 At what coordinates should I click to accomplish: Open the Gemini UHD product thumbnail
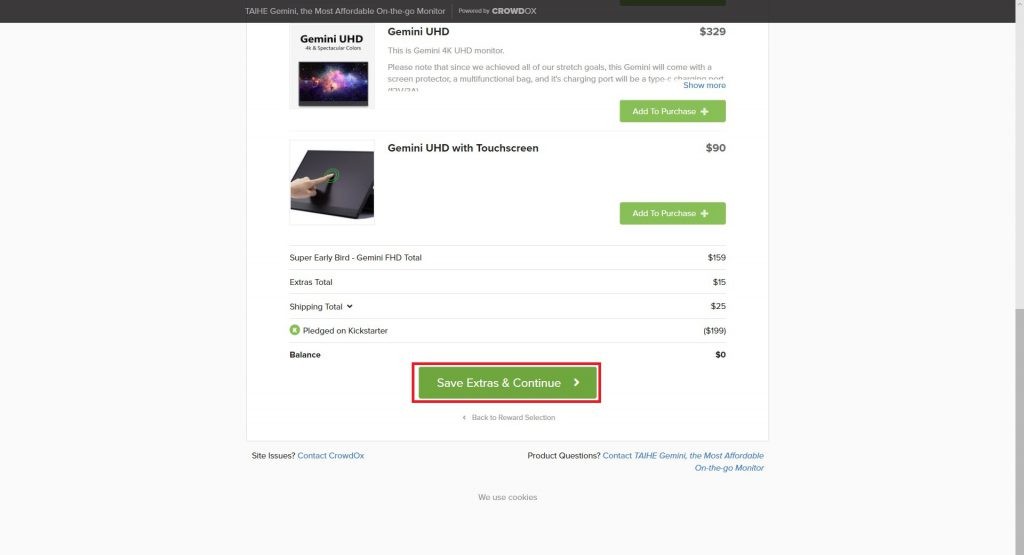332,67
